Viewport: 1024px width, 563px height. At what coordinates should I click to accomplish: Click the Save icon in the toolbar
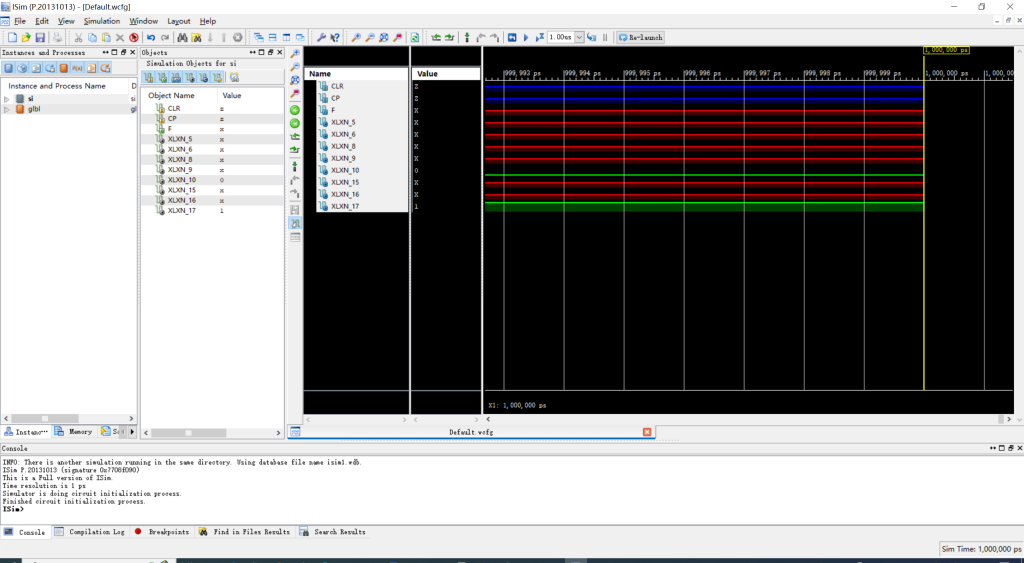pyautogui.click(x=40, y=37)
